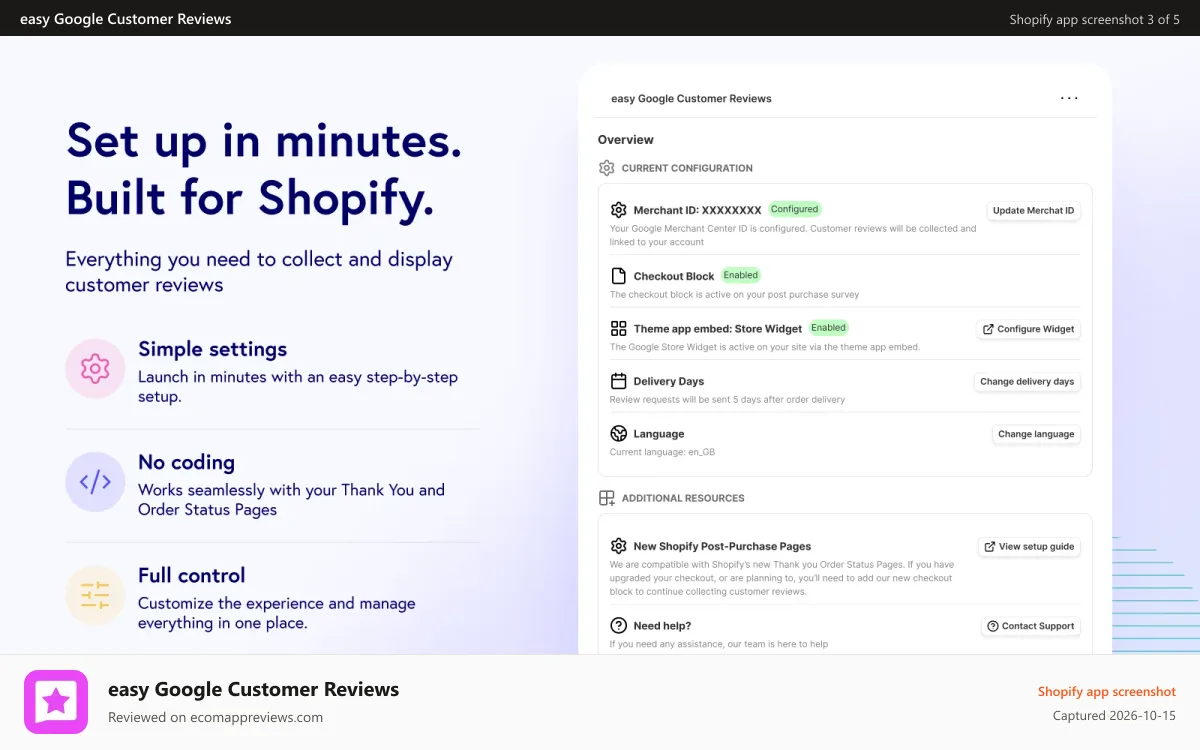Screen dimensions: 1200x750
Task: Click the Simple settings heading
Action: [x=212, y=349]
